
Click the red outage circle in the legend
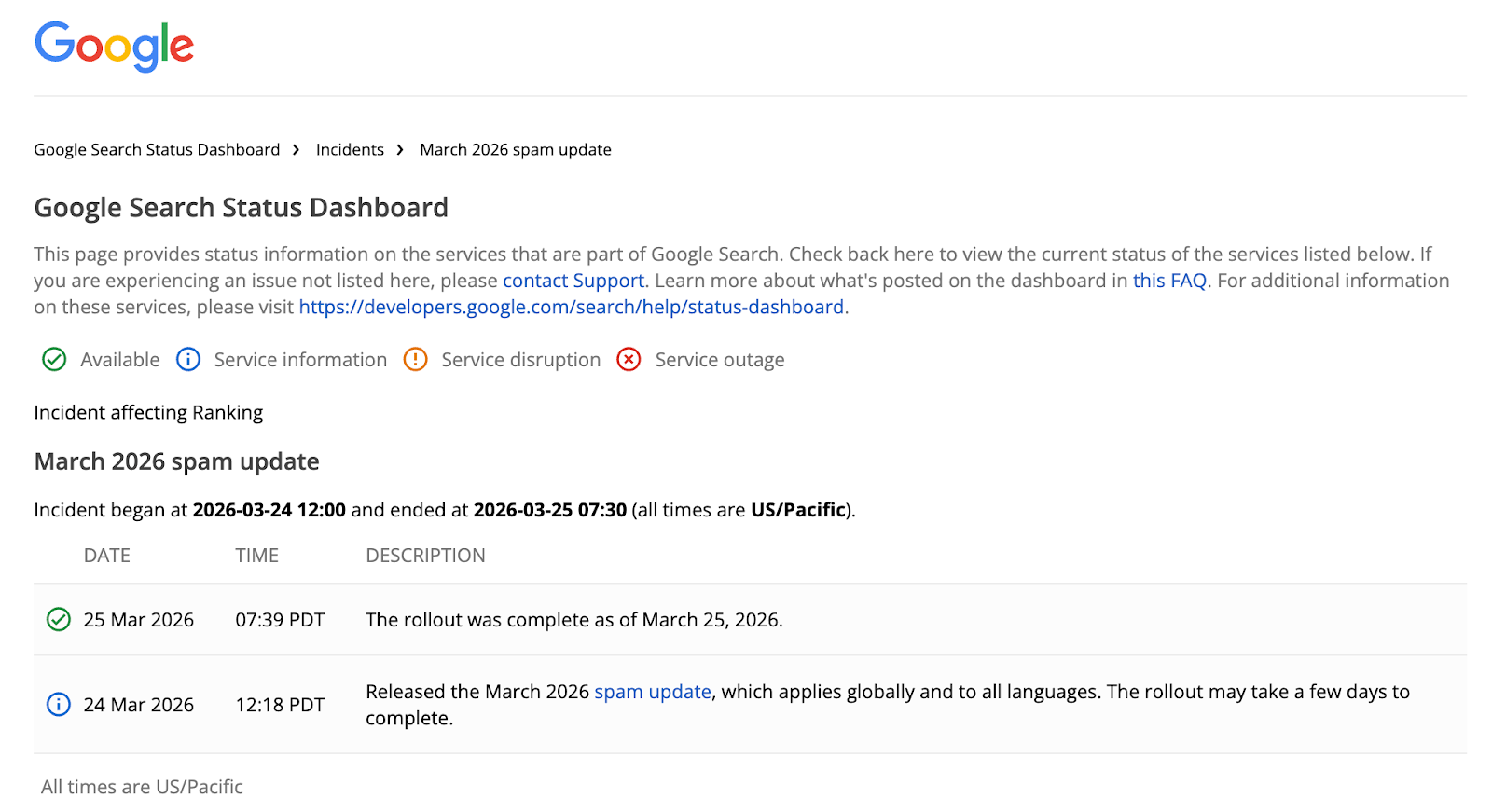coord(629,360)
